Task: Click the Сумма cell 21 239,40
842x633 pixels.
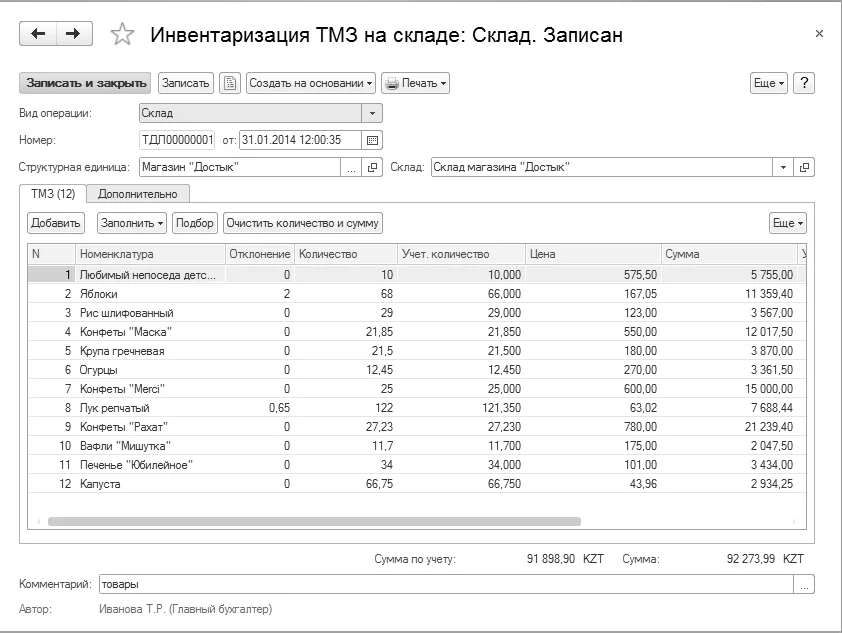Action: pyautogui.click(x=729, y=427)
